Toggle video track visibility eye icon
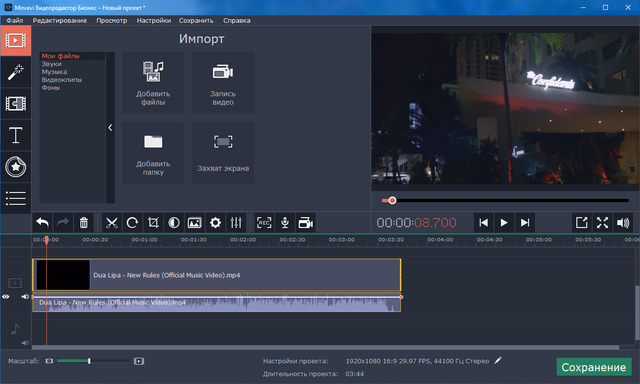Screen dimensions: 640x384 6,297
